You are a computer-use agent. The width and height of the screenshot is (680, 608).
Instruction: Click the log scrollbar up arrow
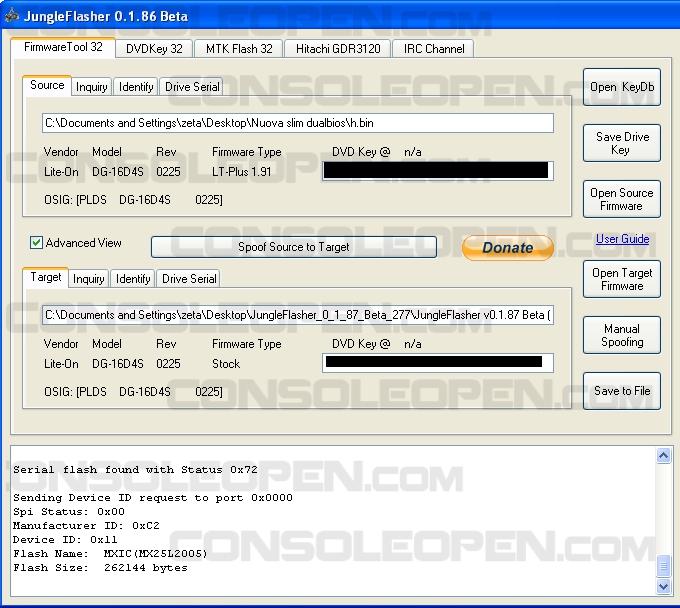coord(664,455)
